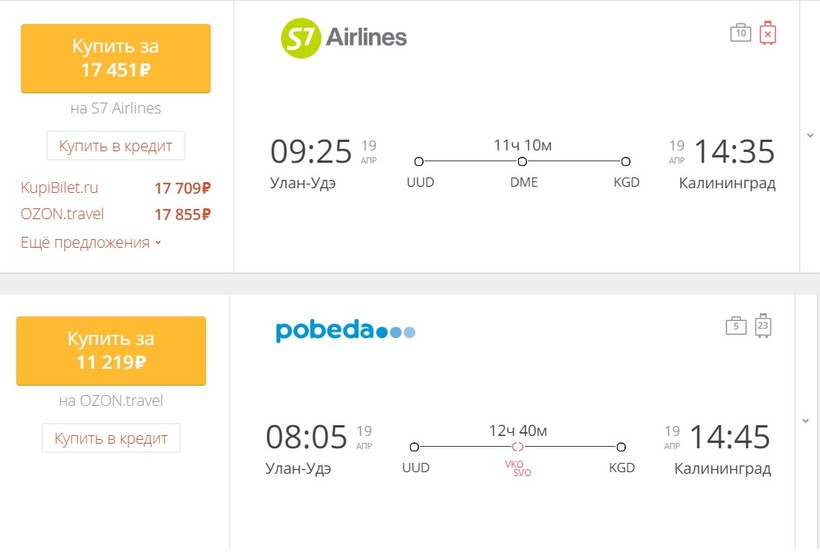Expand the S7 Airlines flight details chevron
This screenshot has height=554, width=820.
pos(808,135)
